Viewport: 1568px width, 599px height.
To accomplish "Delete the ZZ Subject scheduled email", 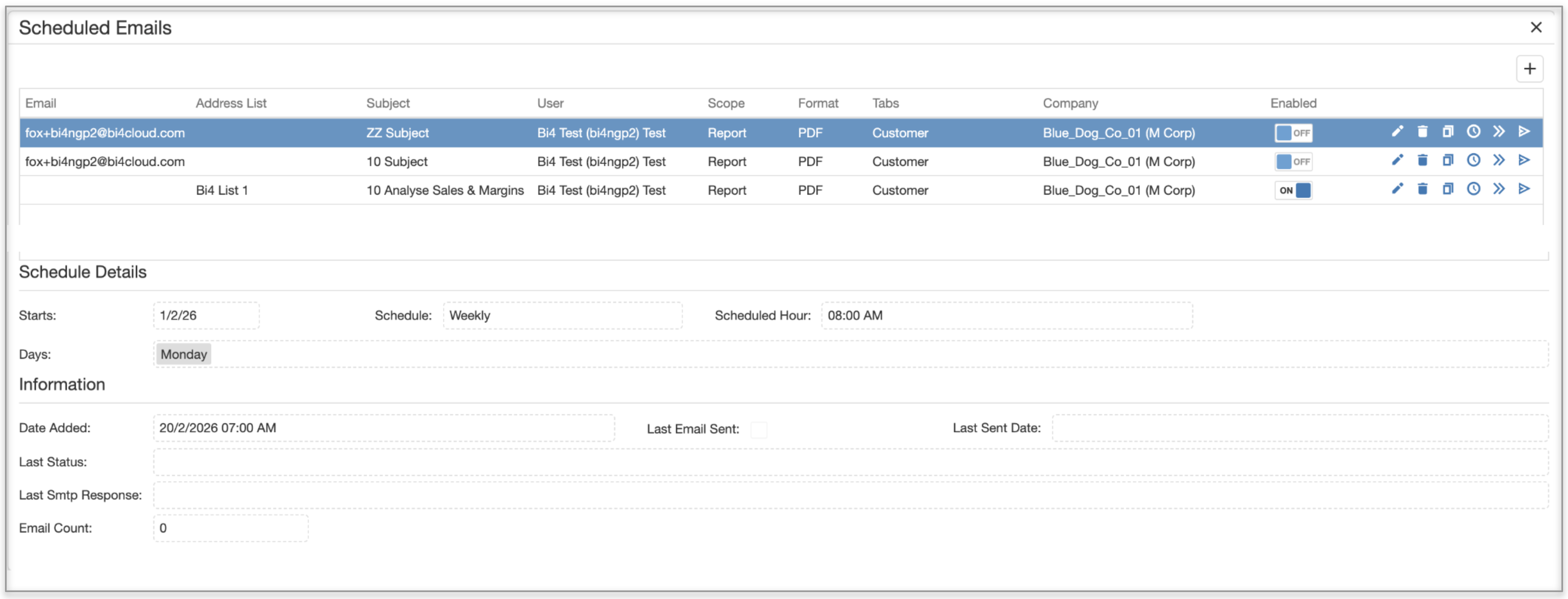I will point(1423,132).
